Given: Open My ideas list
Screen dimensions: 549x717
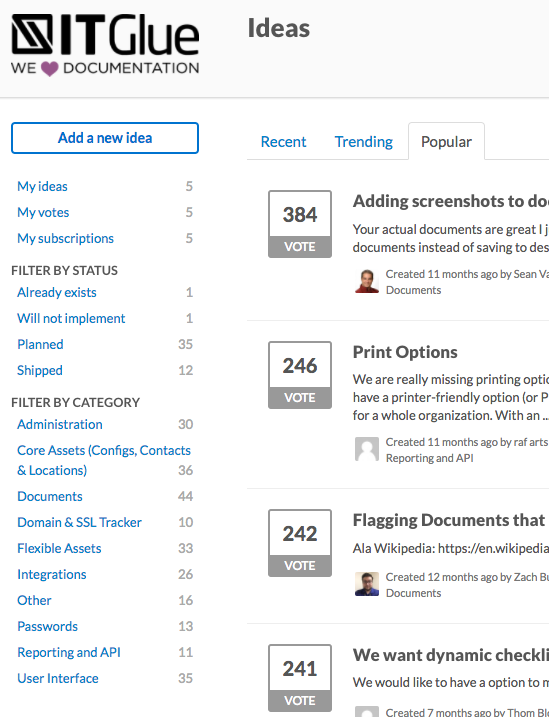Looking at the screenshot, I should pos(42,186).
